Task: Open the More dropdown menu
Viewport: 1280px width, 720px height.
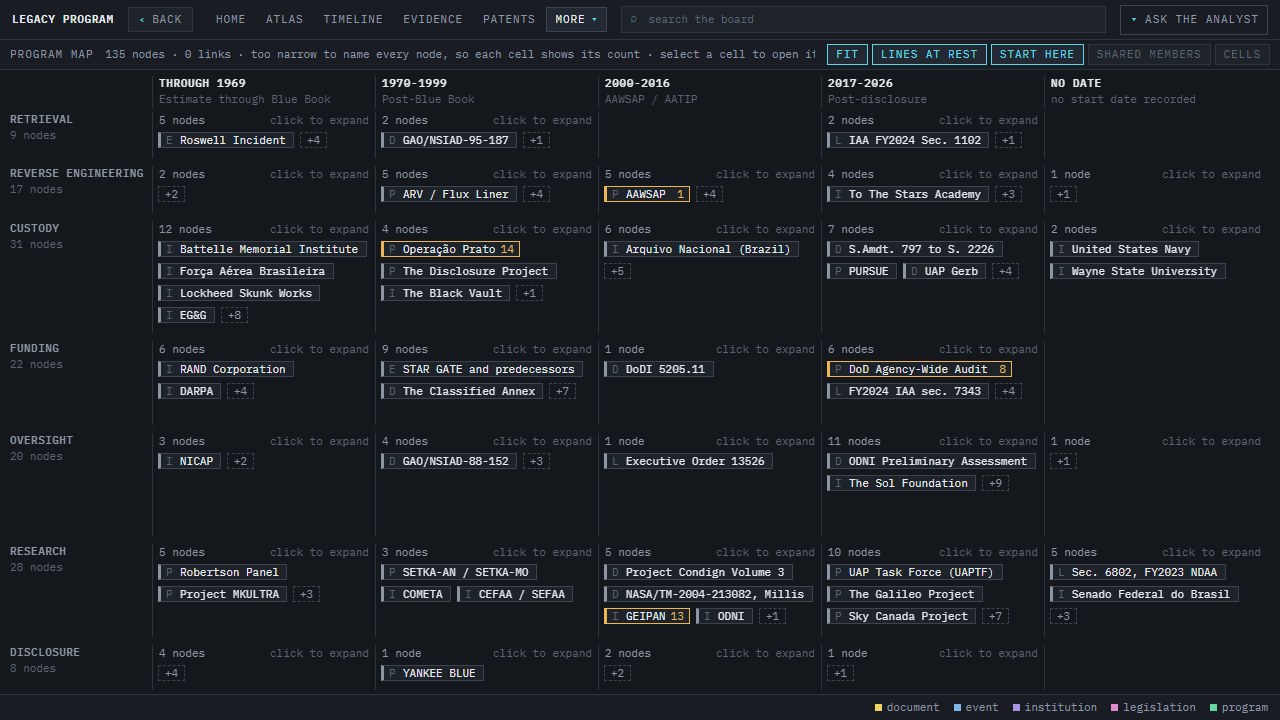Action: click(x=576, y=19)
